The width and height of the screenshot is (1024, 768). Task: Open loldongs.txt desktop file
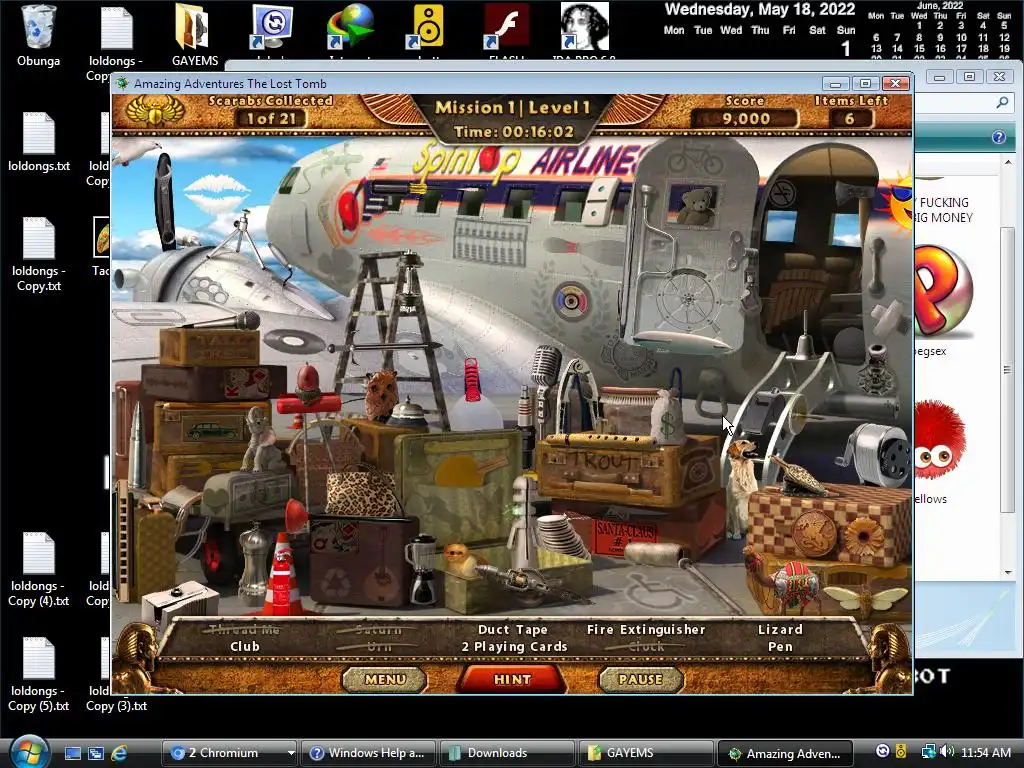pos(39,142)
